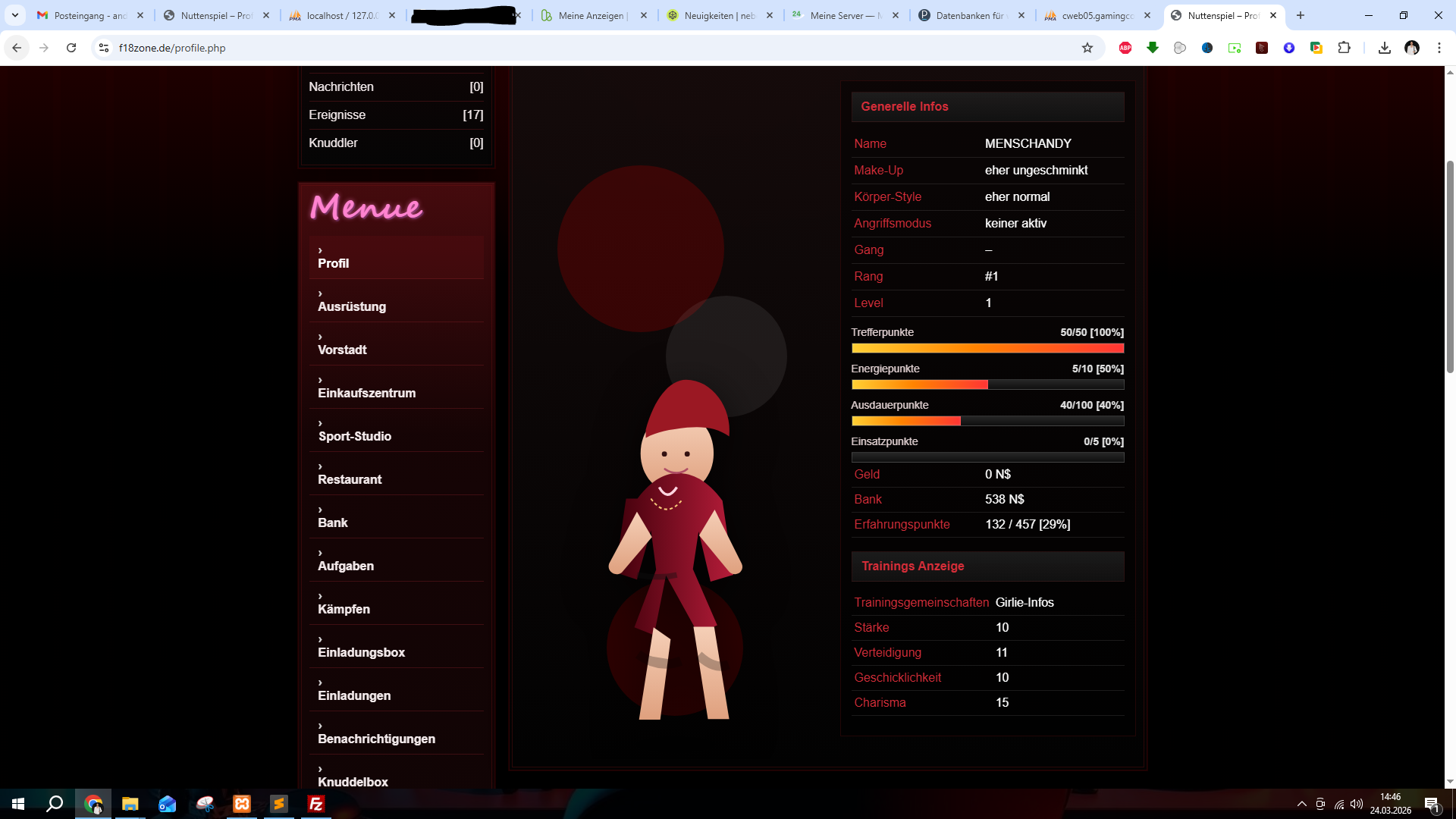Viewport: 1456px width, 819px height.
Task: Open XAMPP from the taskbar
Action: [x=242, y=804]
